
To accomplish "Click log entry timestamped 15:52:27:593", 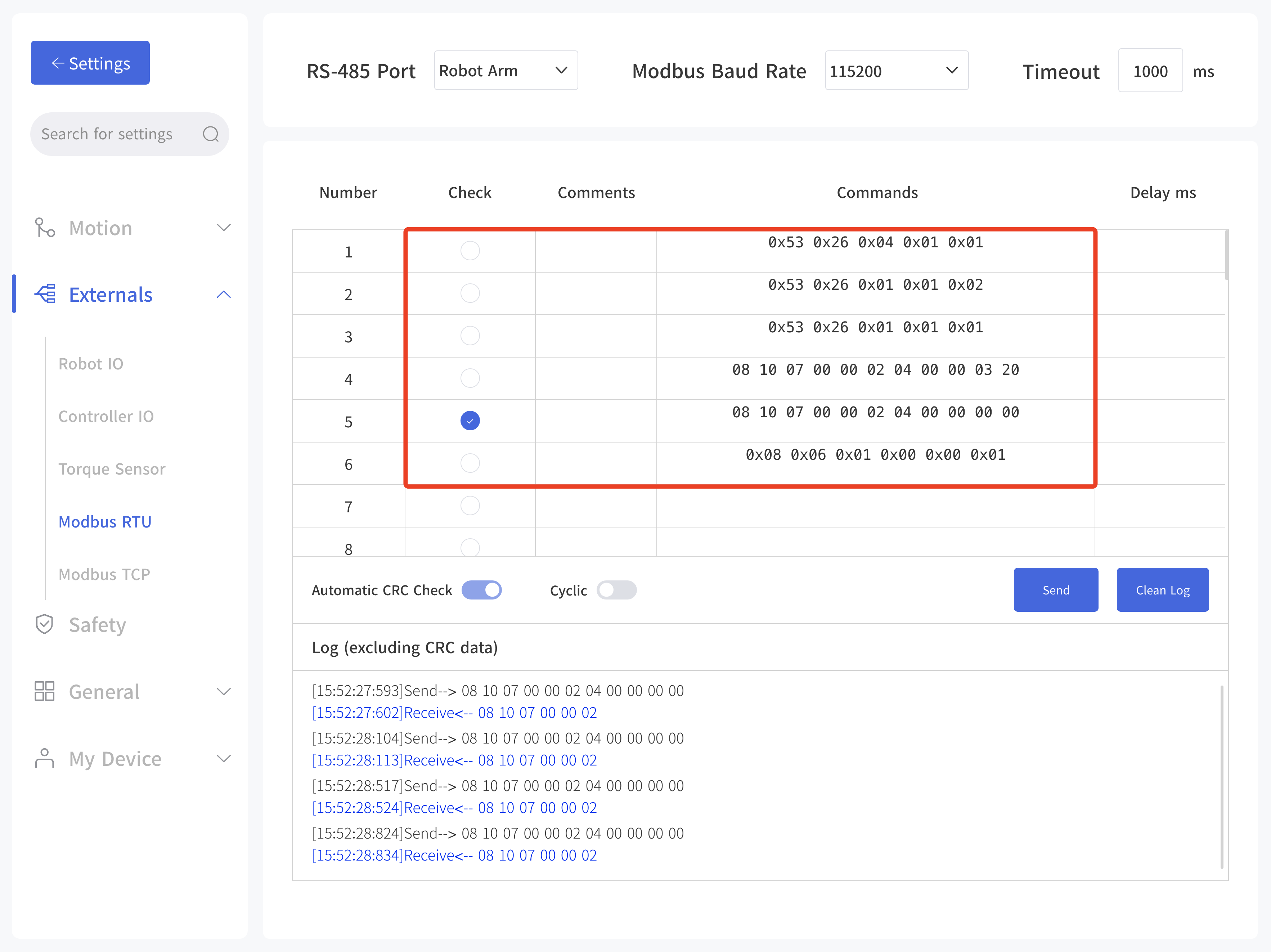I will 498,691.
